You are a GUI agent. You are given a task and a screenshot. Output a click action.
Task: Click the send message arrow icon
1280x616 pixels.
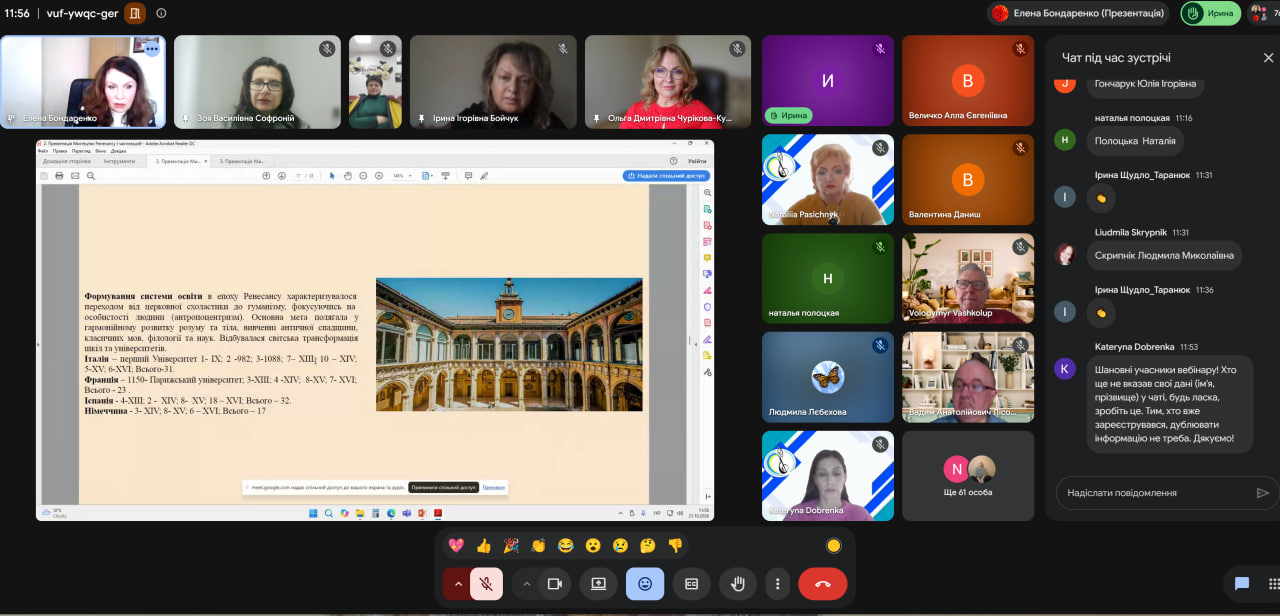(x=1263, y=492)
